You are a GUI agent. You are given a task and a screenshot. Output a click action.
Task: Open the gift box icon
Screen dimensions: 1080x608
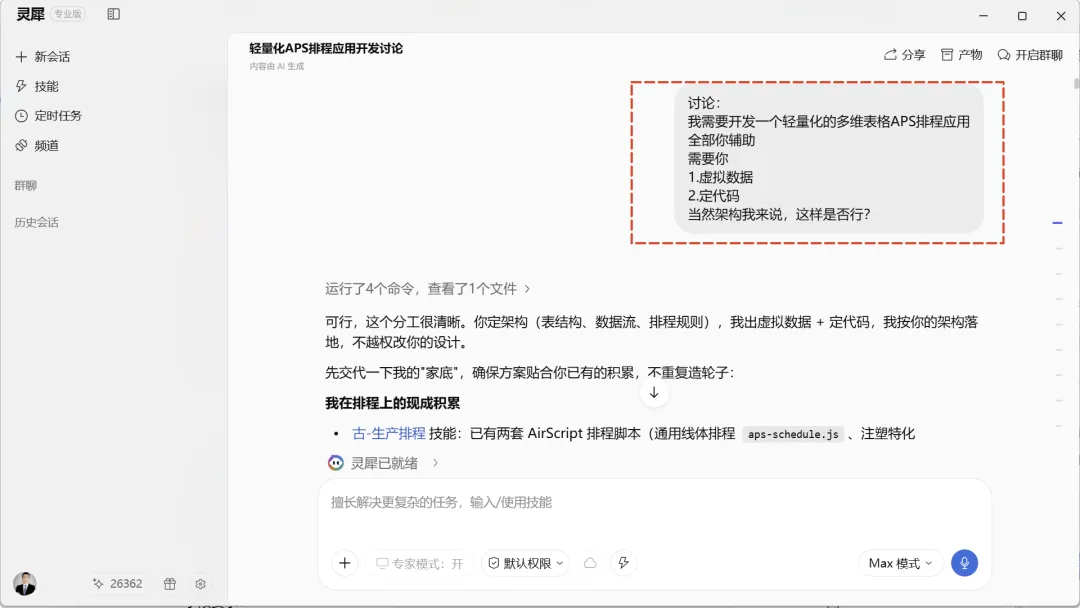click(169, 584)
